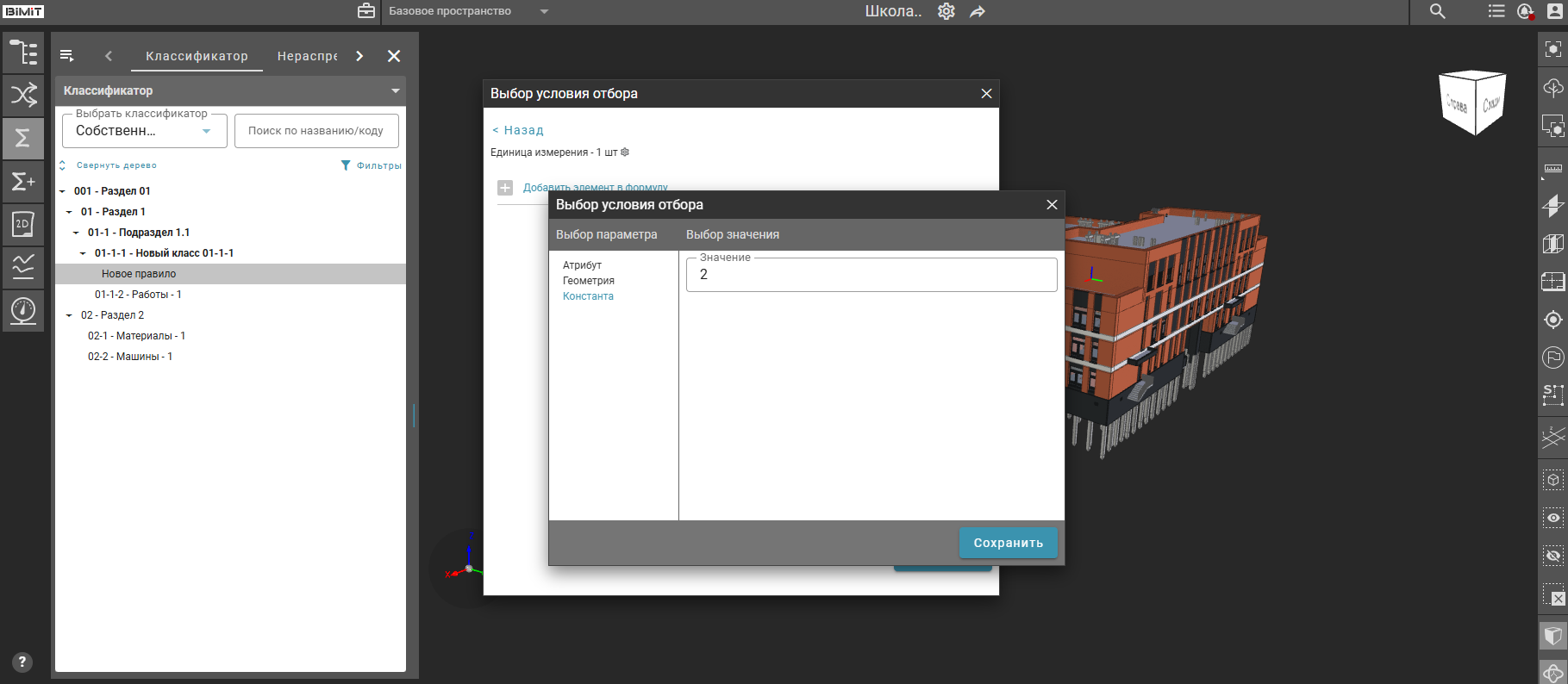The width and height of the screenshot is (1568, 684).
Task: Open the 2D drawings panel
Action: tap(23, 224)
